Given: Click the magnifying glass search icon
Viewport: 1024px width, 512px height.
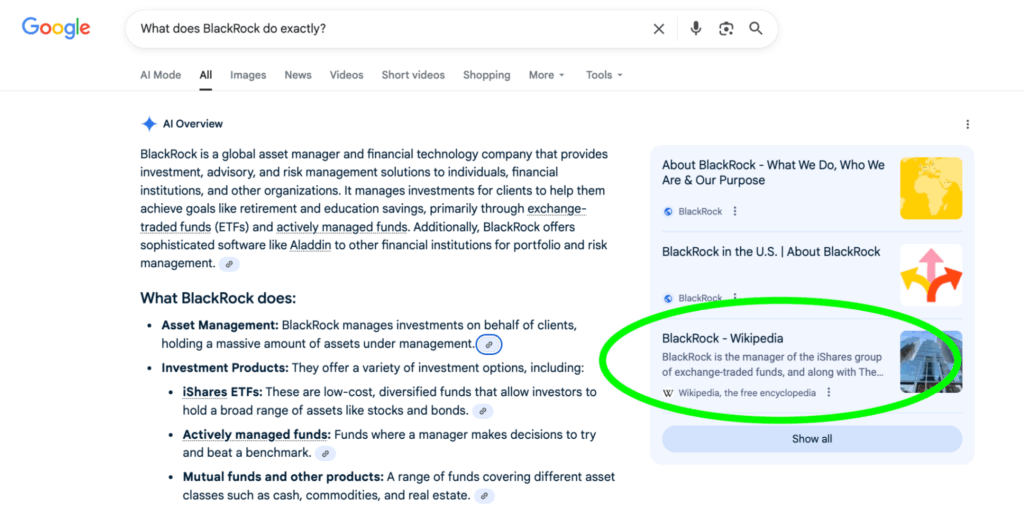Looking at the screenshot, I should 756,29.
